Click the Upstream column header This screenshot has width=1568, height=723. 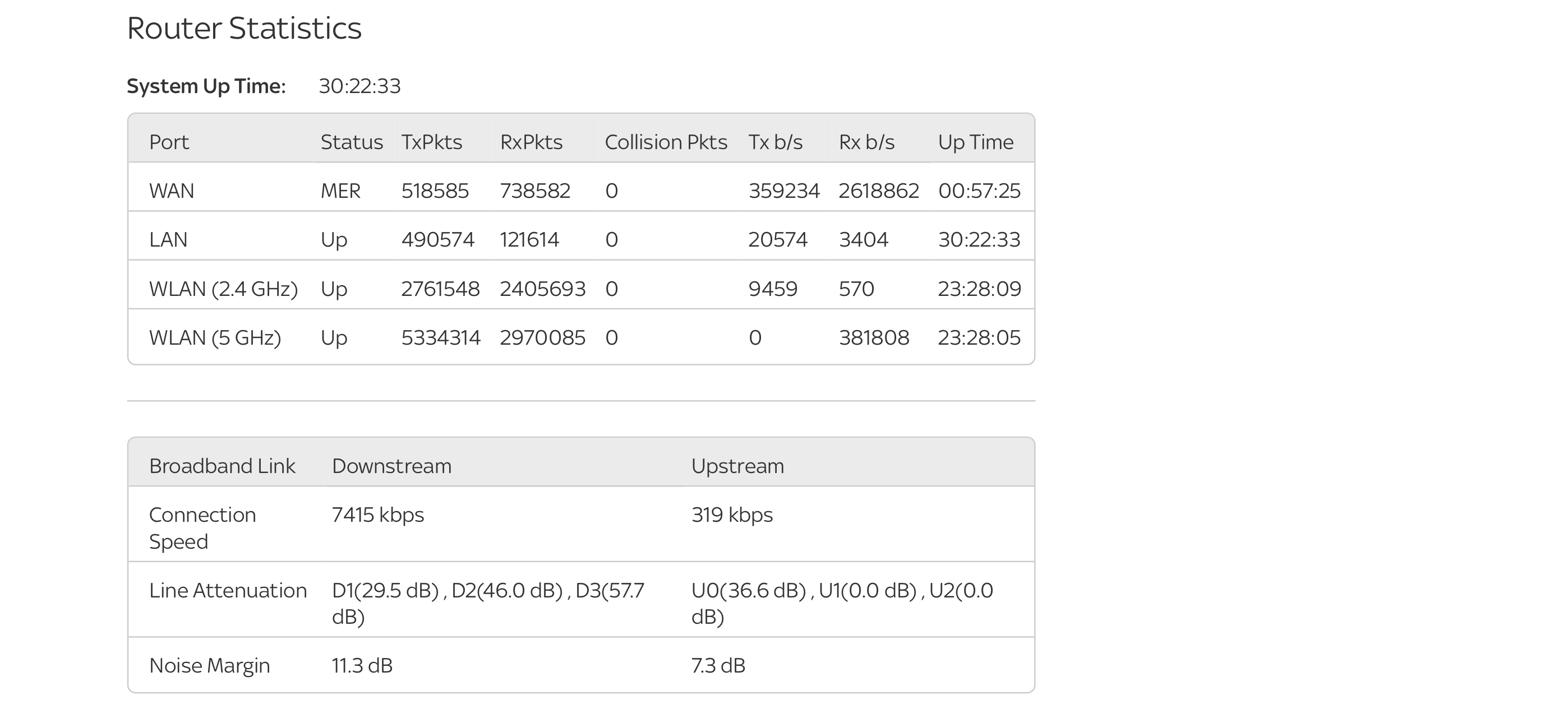[x=737, y=466]
